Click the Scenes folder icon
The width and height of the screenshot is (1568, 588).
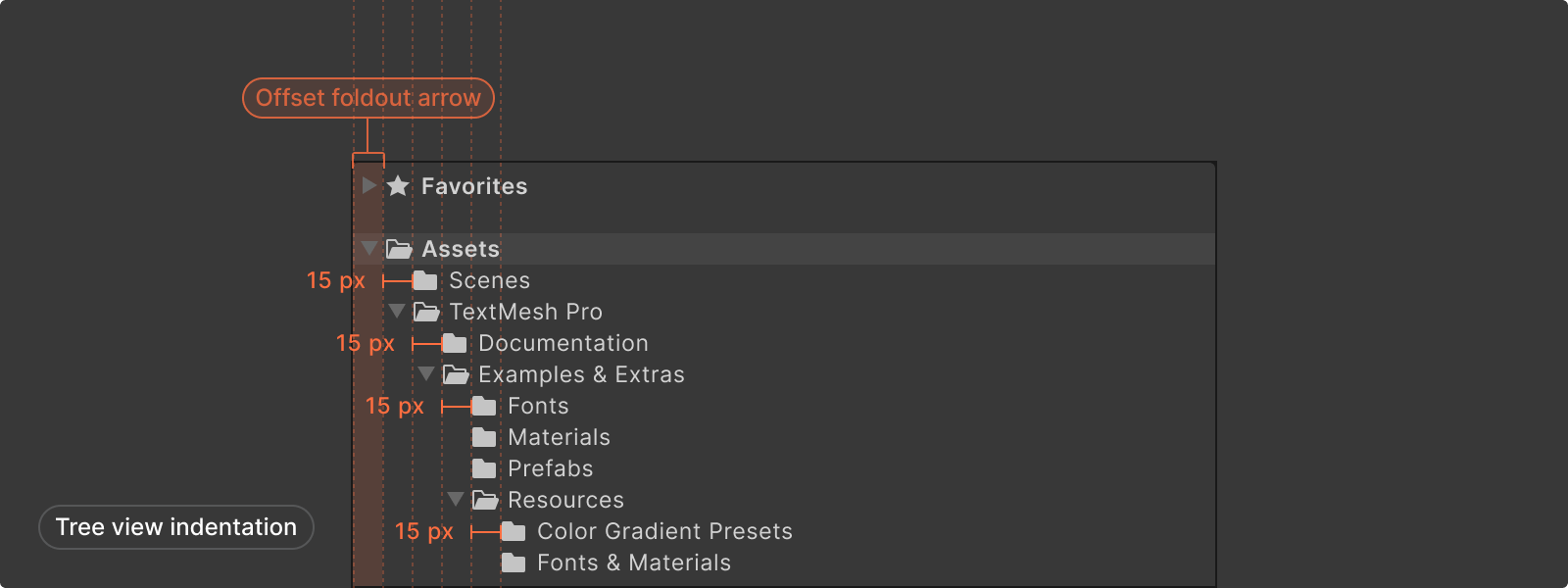pos(425,281)
